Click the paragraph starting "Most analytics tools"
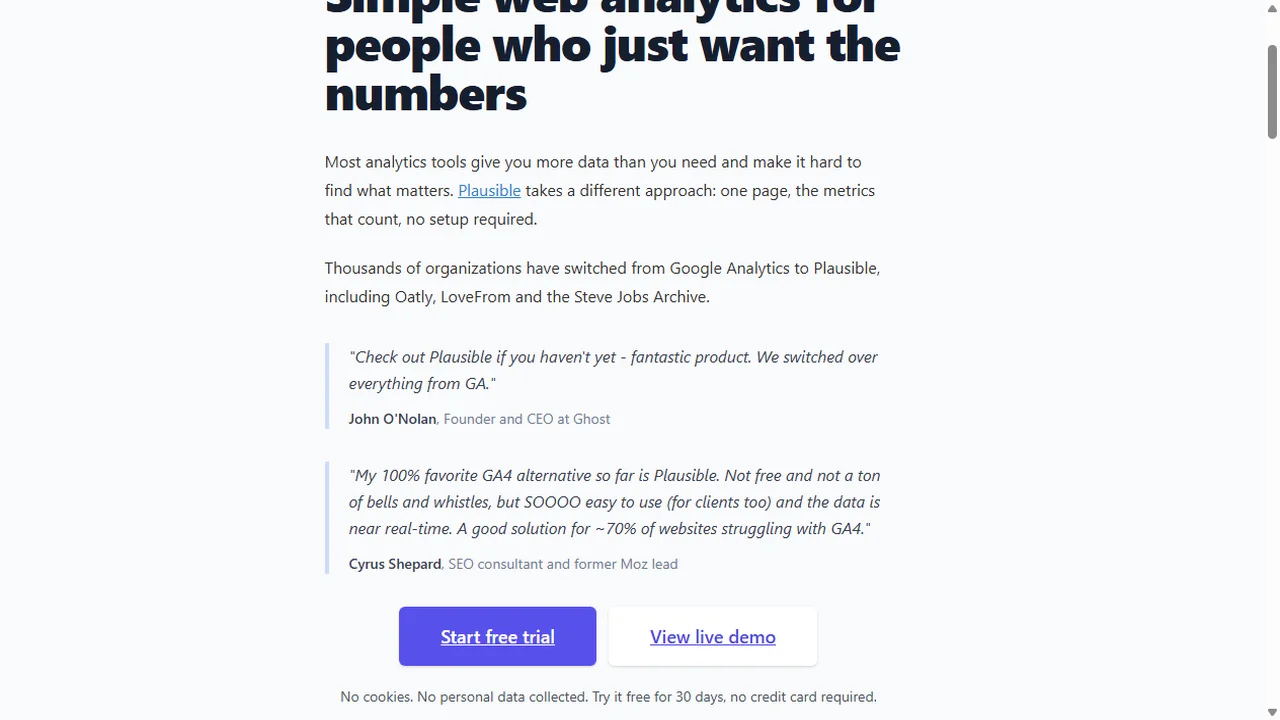The width and height of the screenshot is (1280, 720). point(600,190)
